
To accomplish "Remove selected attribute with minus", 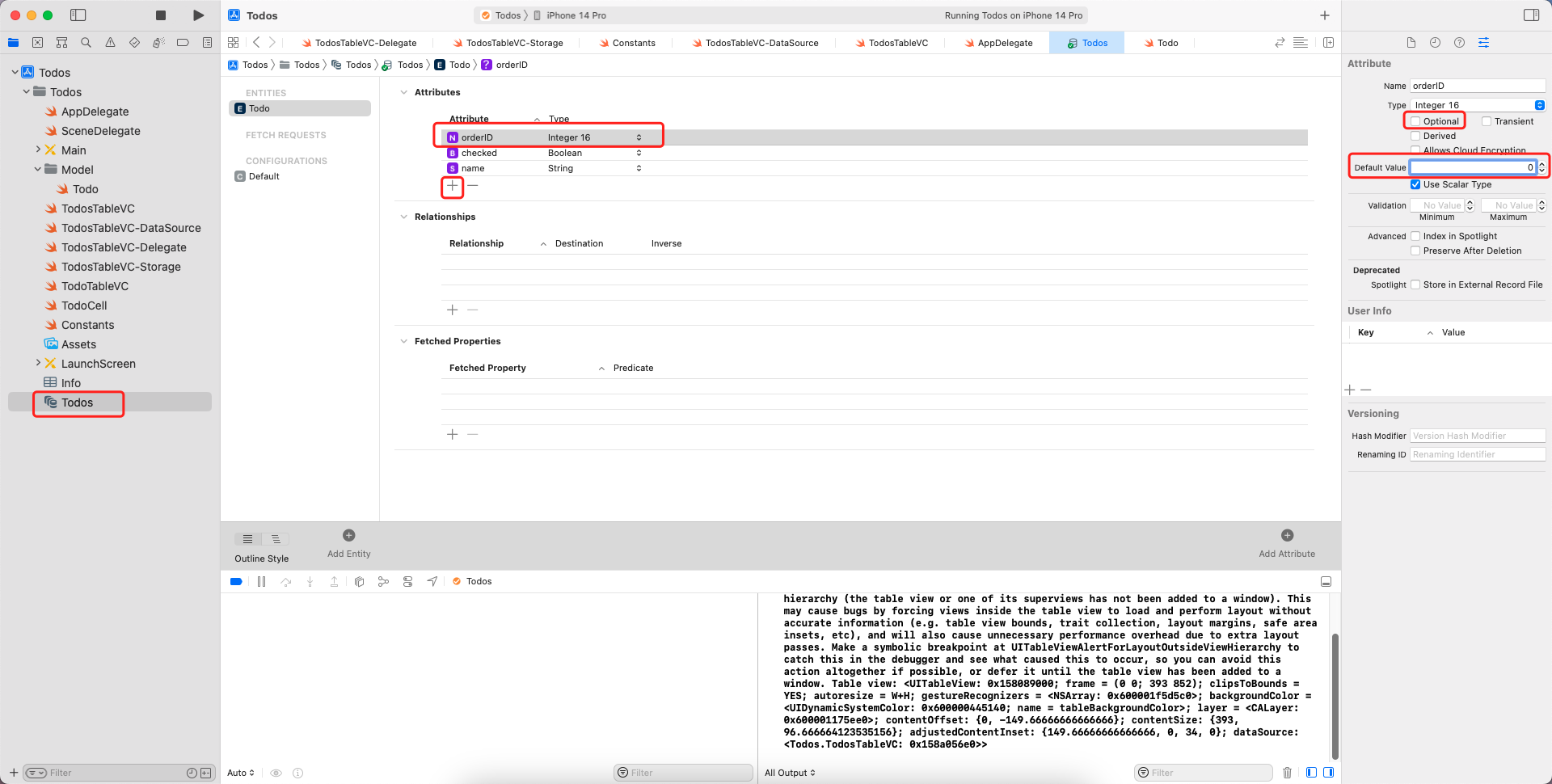I will click(x=473, y=186).
